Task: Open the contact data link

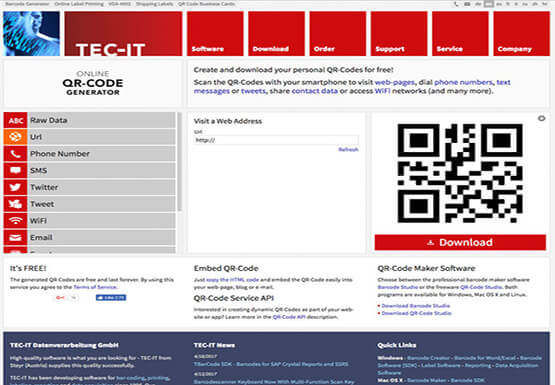Action: click(x=315, y=91)
